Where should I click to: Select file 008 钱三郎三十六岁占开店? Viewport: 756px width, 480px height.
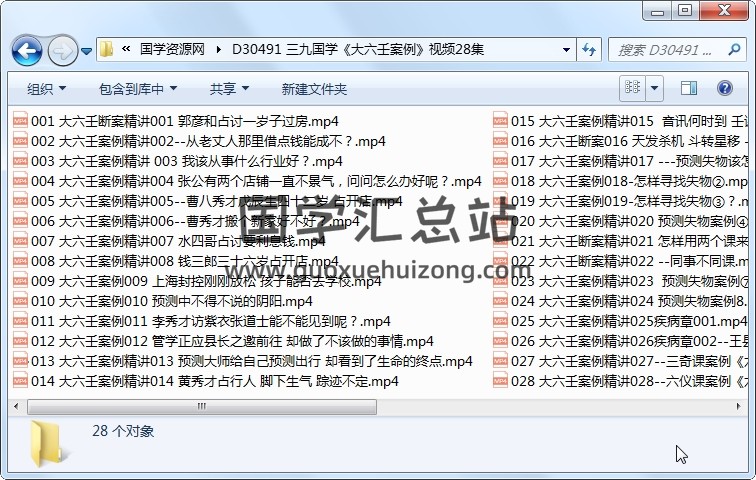click(x=176, y=261)
